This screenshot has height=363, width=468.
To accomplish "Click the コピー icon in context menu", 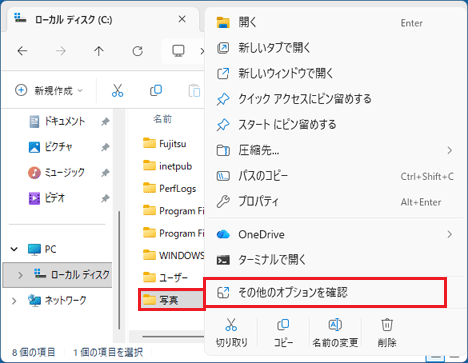I will [283, 324].
